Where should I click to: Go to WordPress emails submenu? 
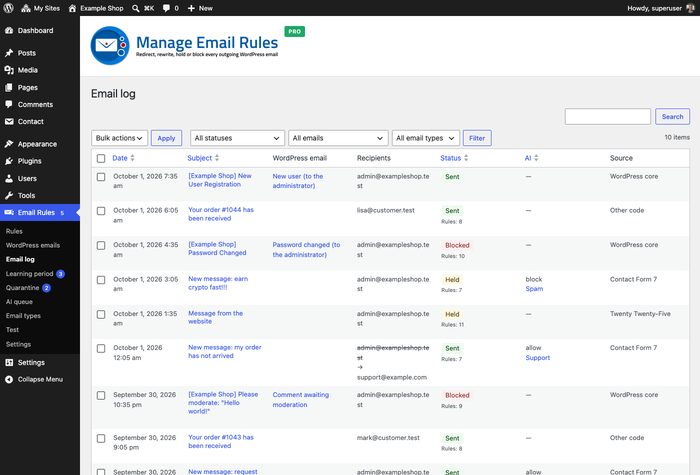tap(33, 245)
